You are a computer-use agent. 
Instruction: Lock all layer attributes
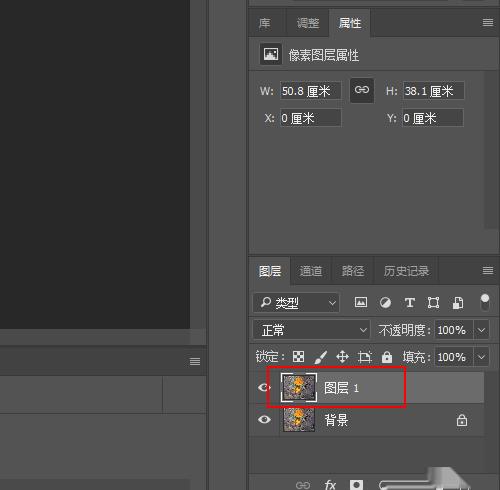click(387, 357)
